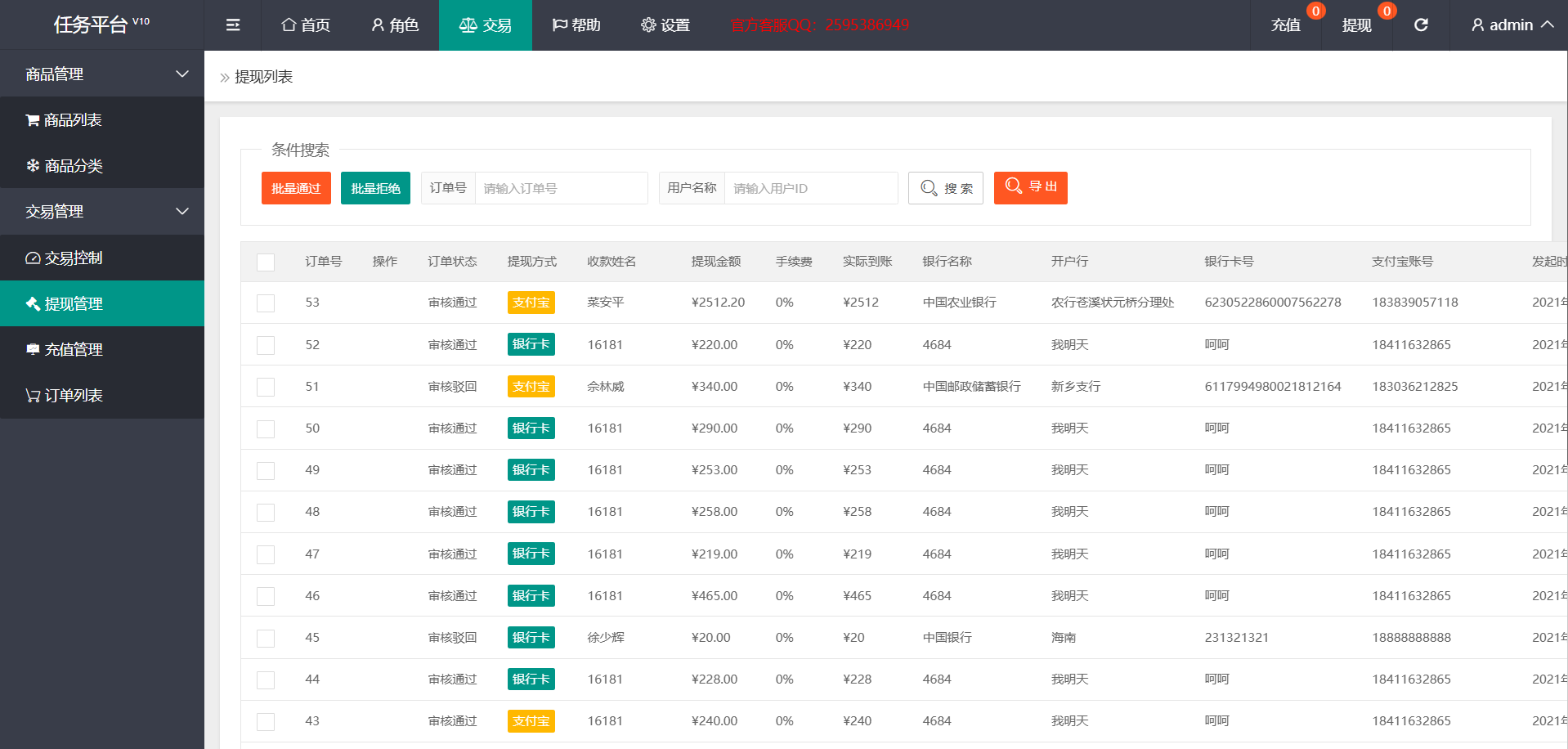The image size is (1568, 749).
Task: Collapse the 交易管理 sidebar group chevron
Action: [x=182, y=211]
